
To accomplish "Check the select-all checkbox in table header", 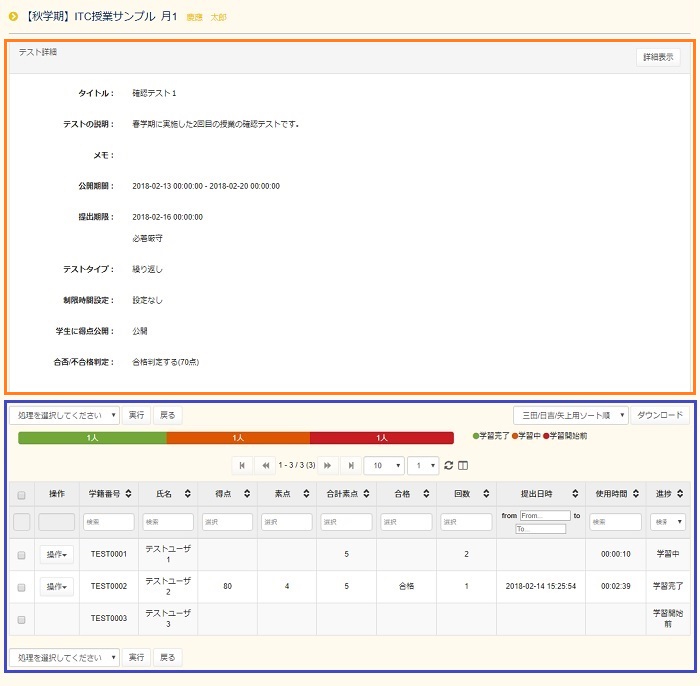I will click(x=21, y=494).
